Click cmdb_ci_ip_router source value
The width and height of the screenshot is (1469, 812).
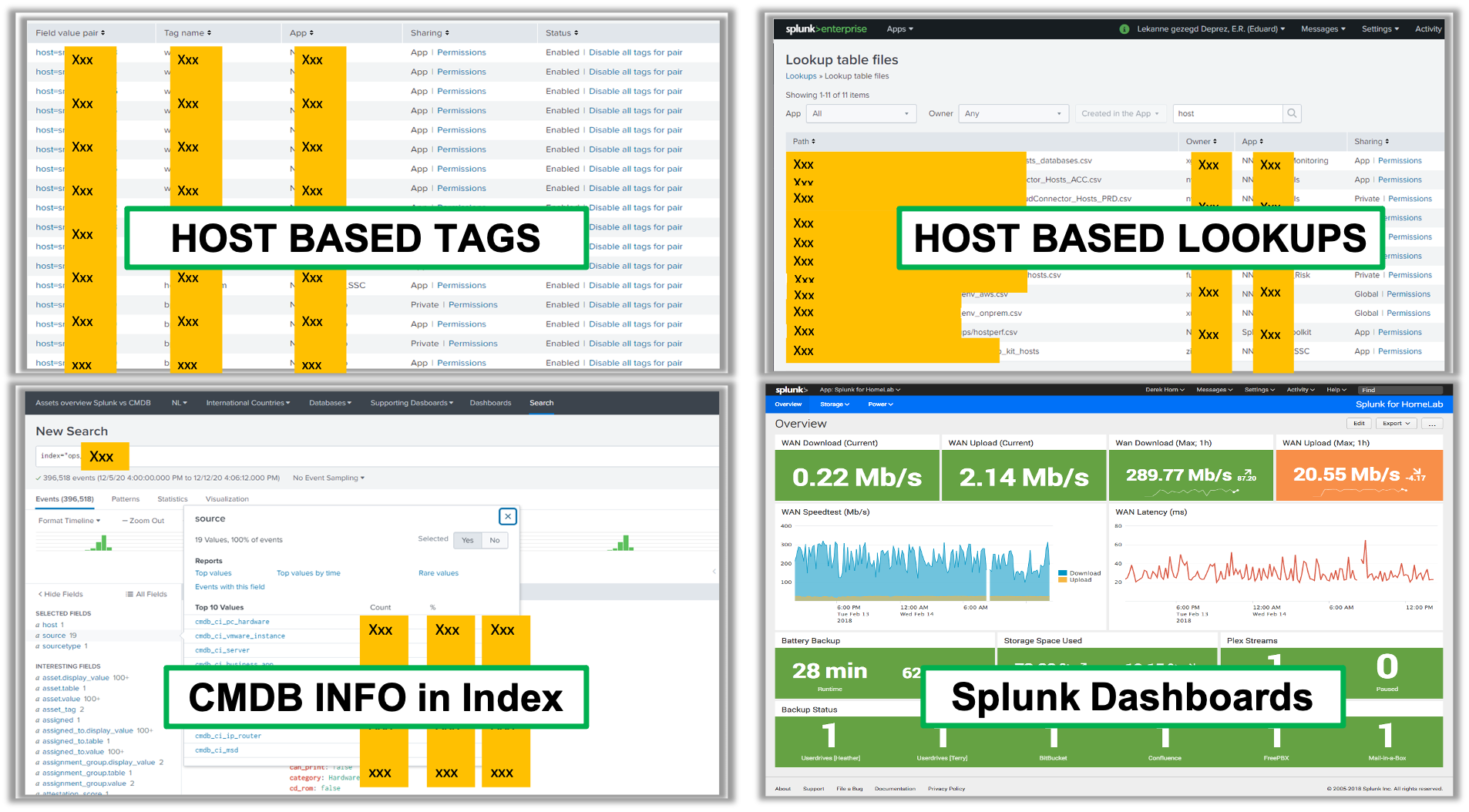tap(228, 736)
